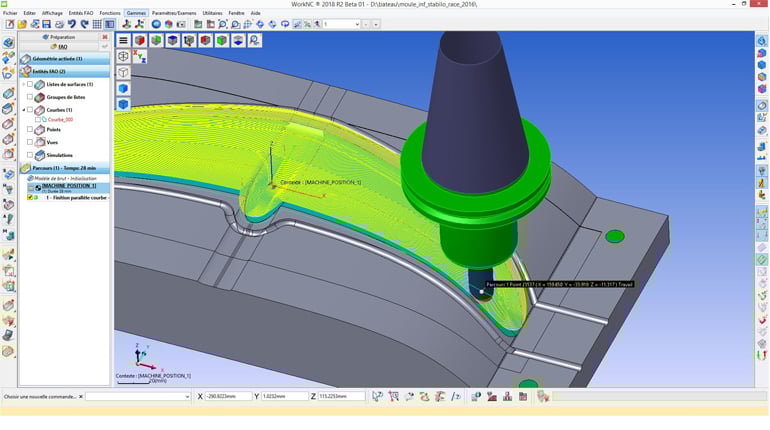Open the Gammes menu

(135, 13)
